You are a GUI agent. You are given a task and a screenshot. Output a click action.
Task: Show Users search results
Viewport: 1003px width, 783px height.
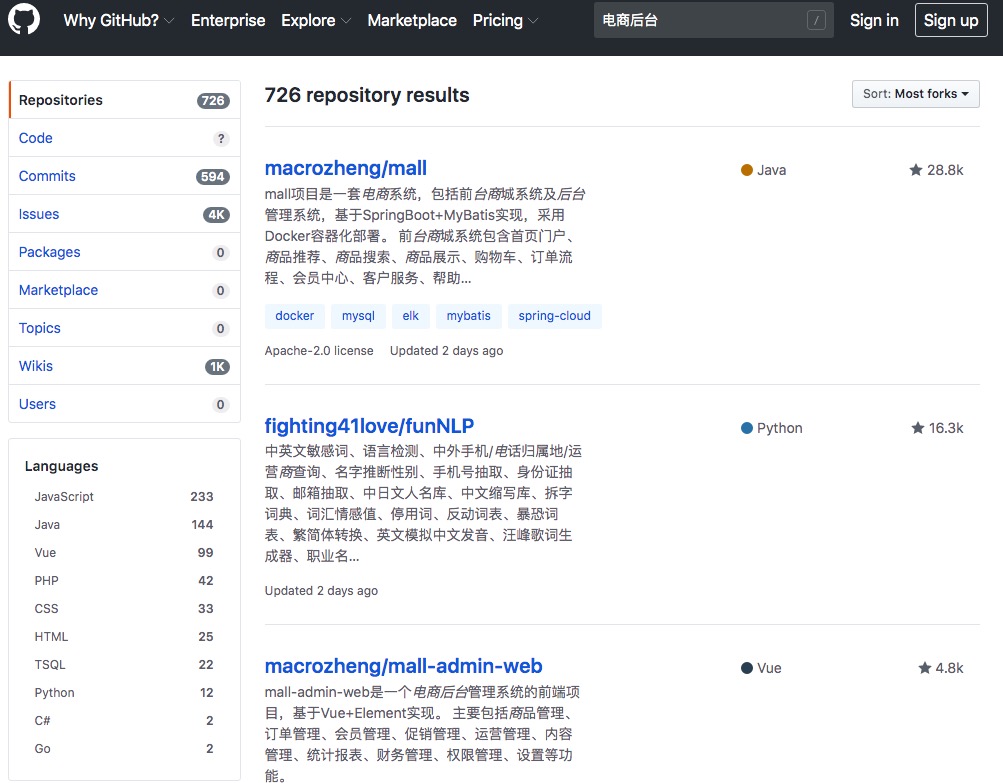pos(125,404)
